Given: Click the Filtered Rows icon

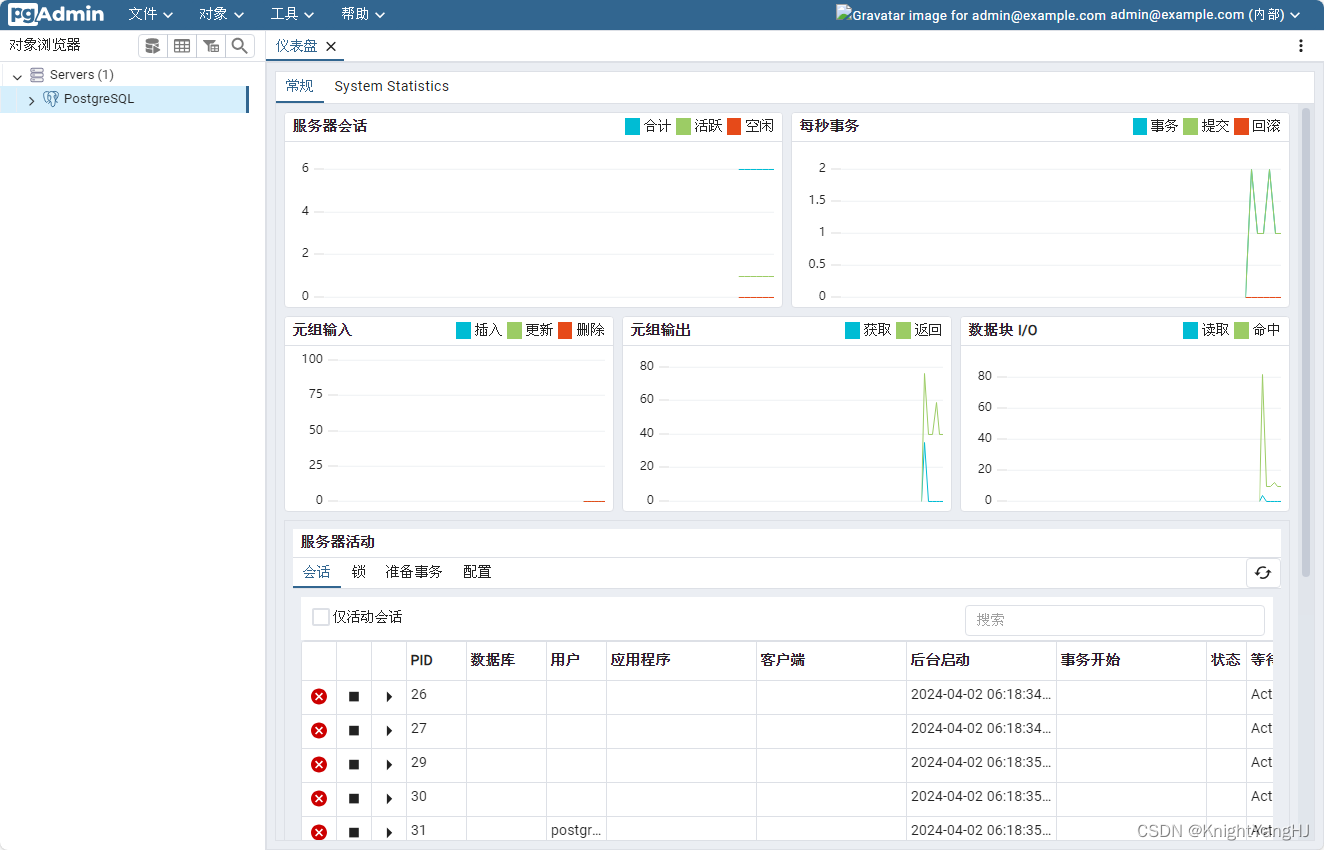Looking at the screenshot, I should (x=210, y=46).
